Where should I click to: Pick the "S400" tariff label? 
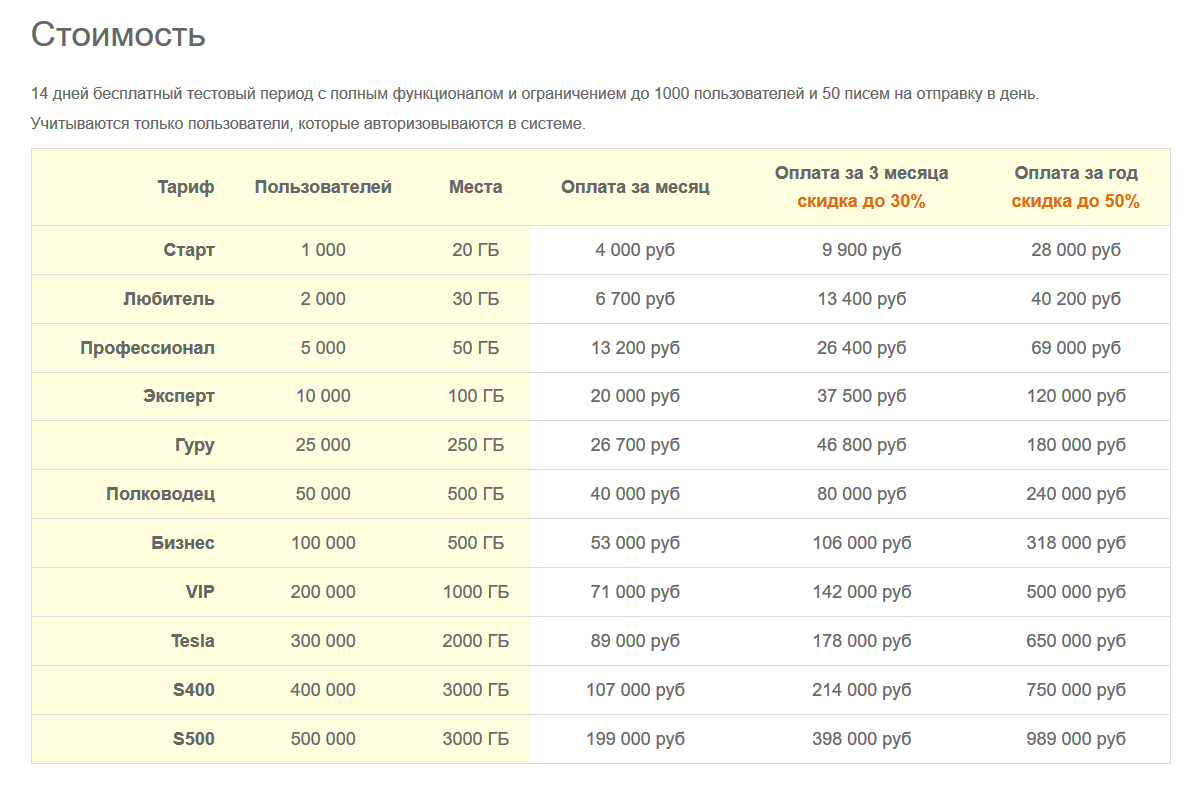(194, 690)
